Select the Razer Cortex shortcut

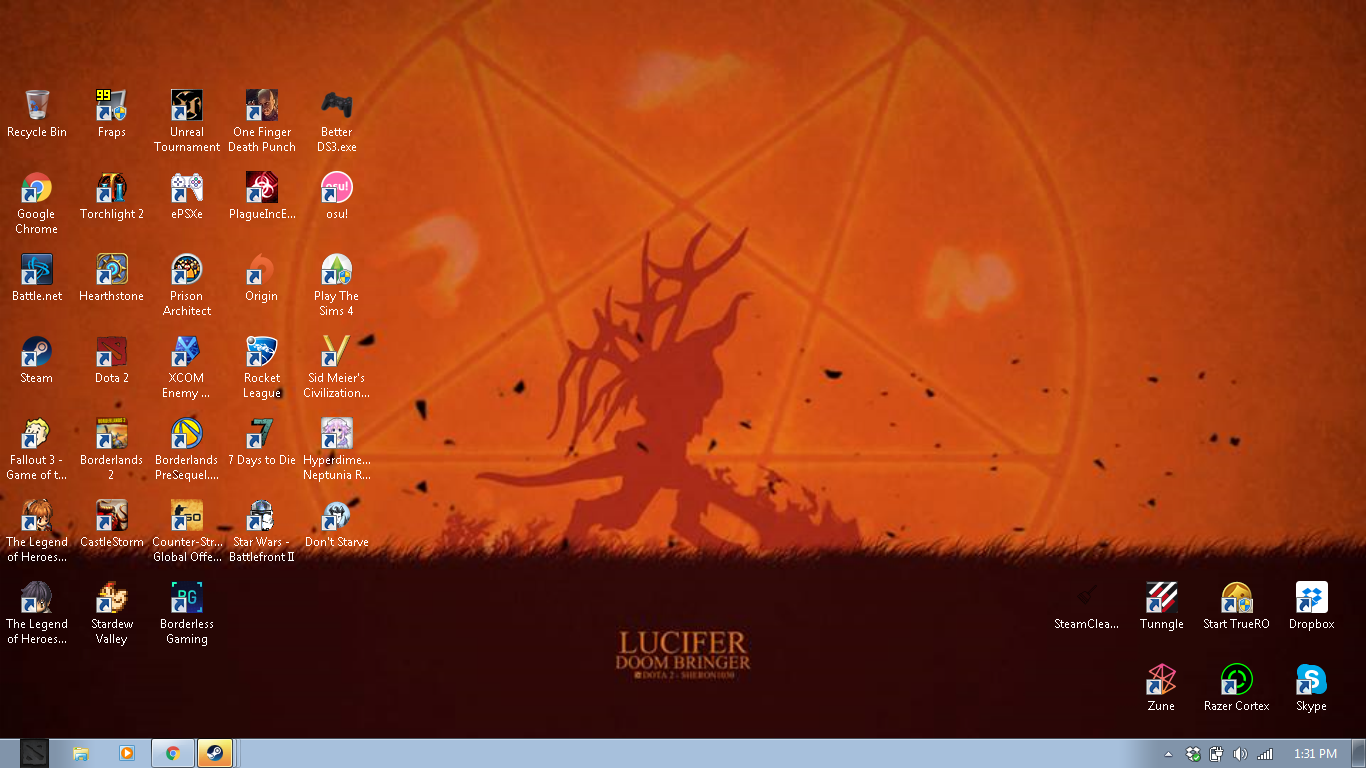click(x=1236, y=679)
